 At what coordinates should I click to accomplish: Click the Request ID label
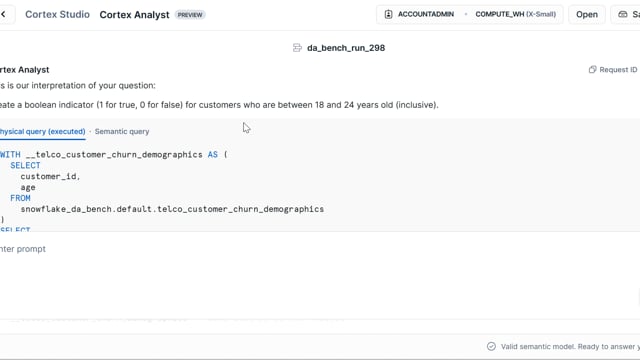[x=618, y=69]
